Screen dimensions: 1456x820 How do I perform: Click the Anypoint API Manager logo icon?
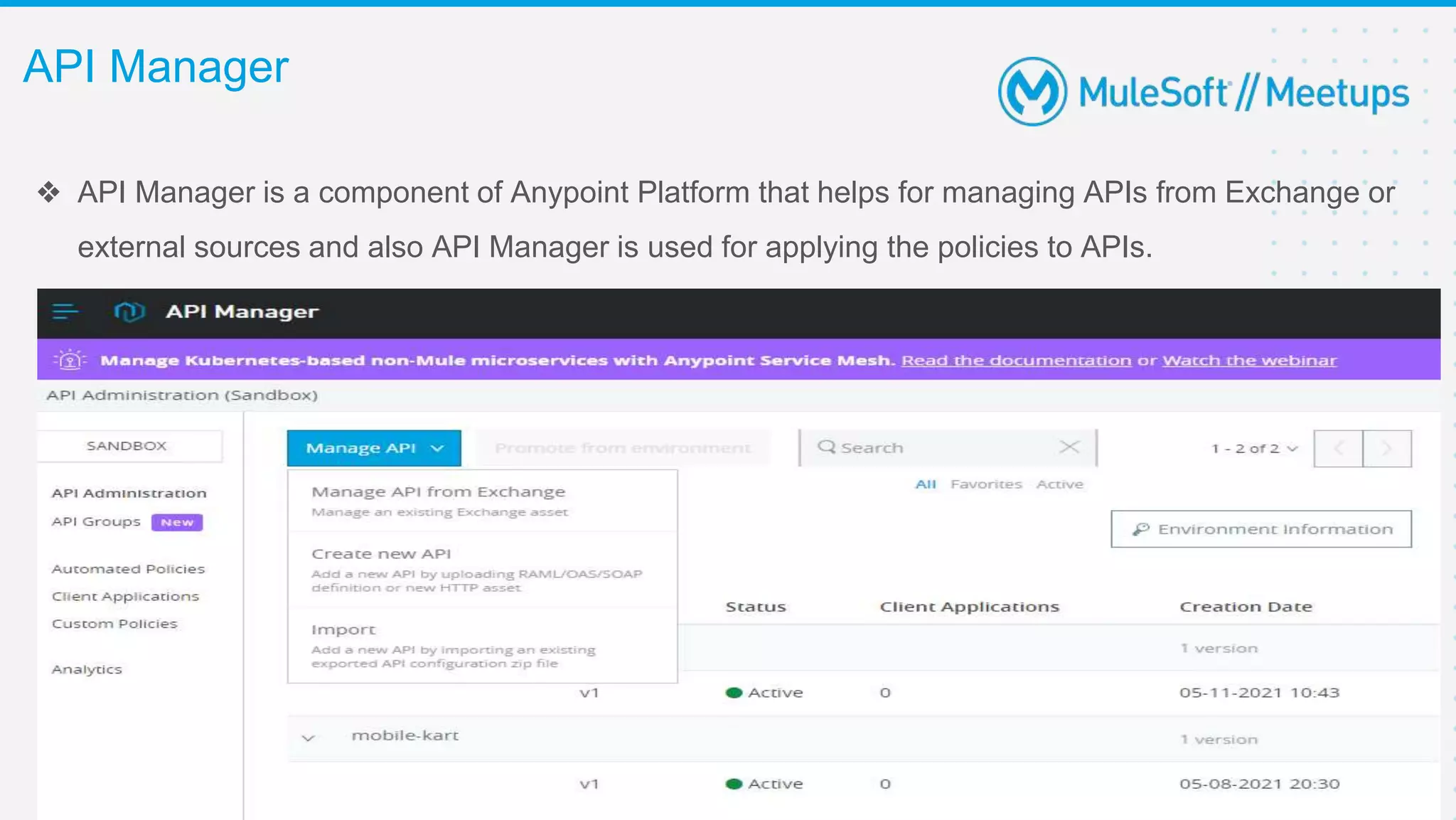(x=129, y=312)
